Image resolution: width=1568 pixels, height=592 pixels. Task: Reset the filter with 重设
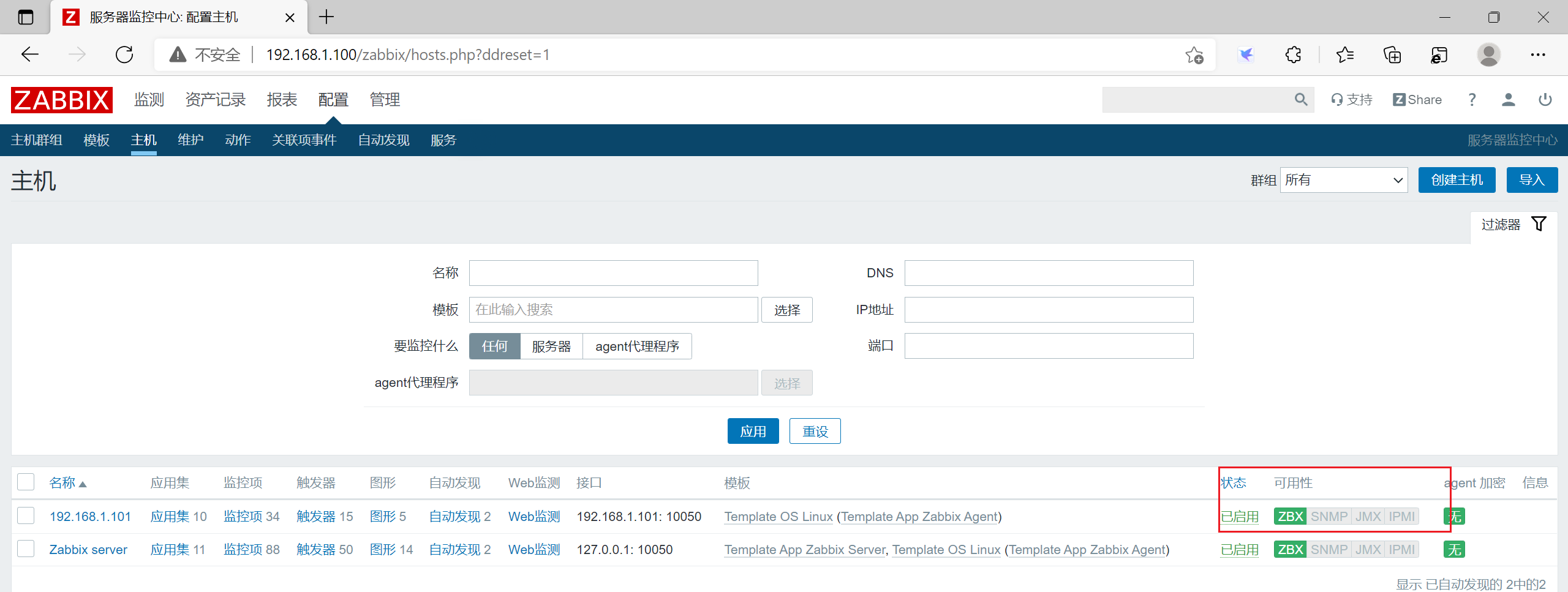pyautogui.click(x=815, y=431)
